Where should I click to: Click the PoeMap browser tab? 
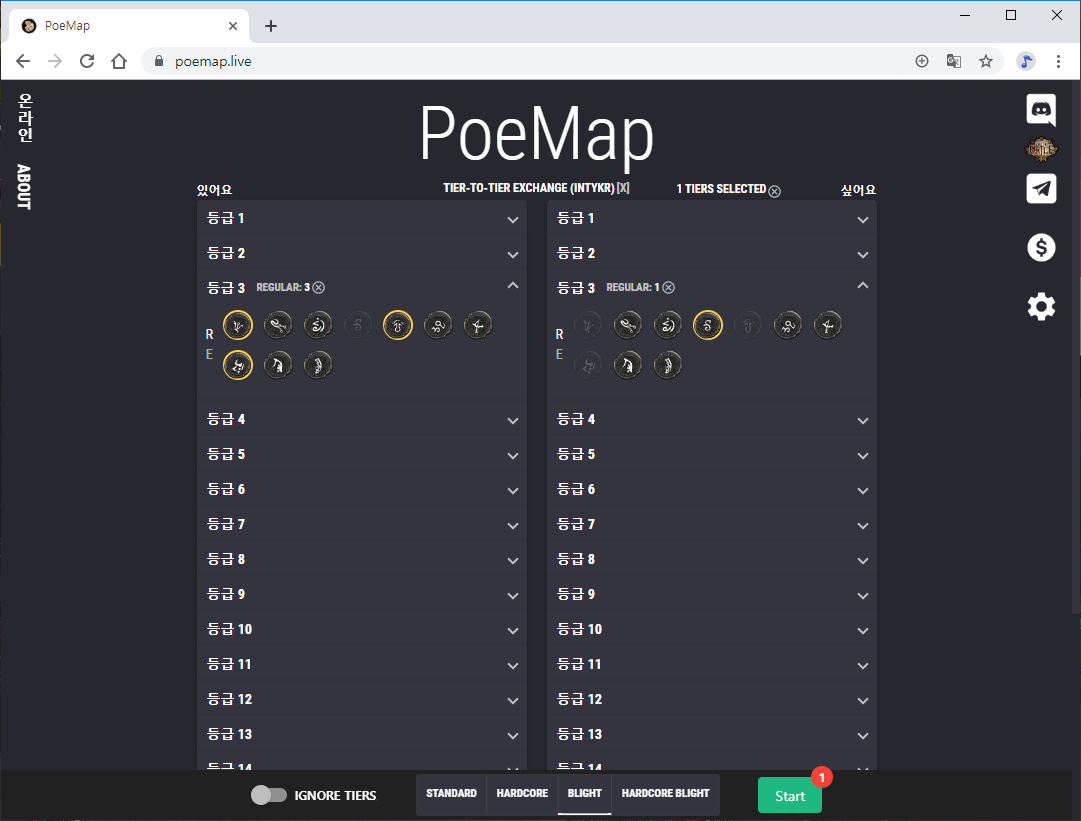(x=129, y=26)
